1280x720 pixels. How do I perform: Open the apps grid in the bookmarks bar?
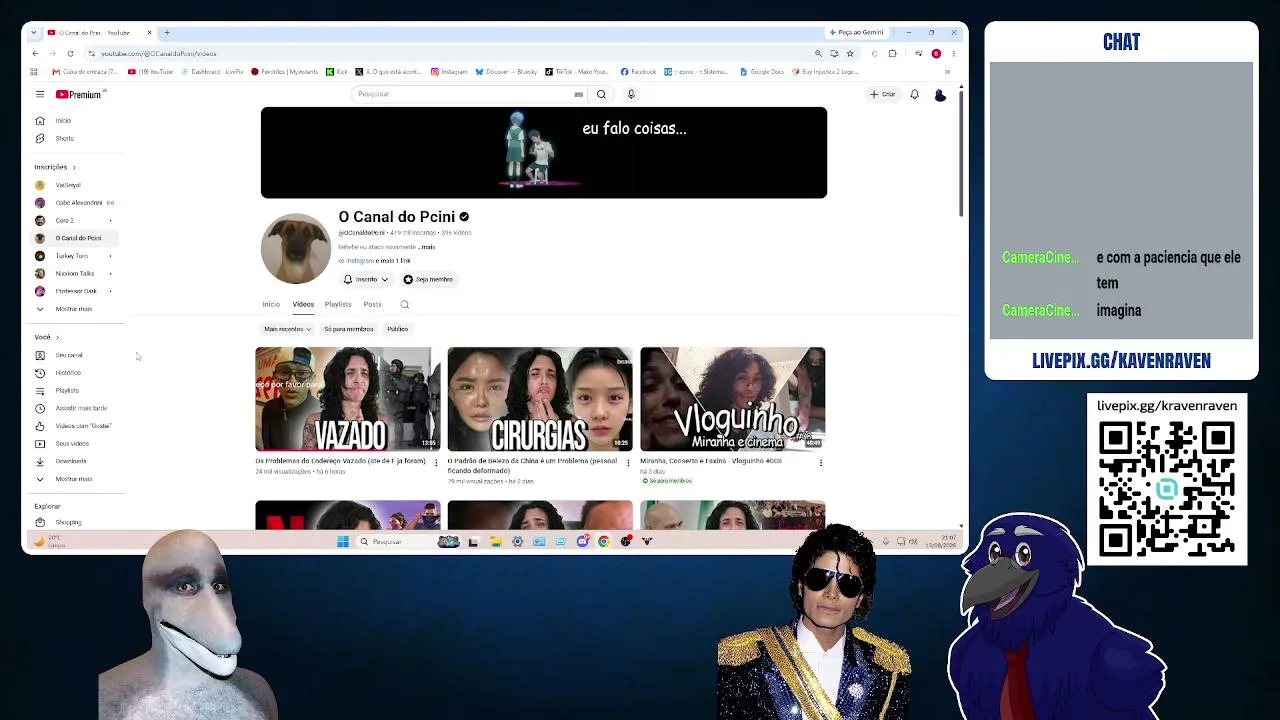click(x=34, y=72)
